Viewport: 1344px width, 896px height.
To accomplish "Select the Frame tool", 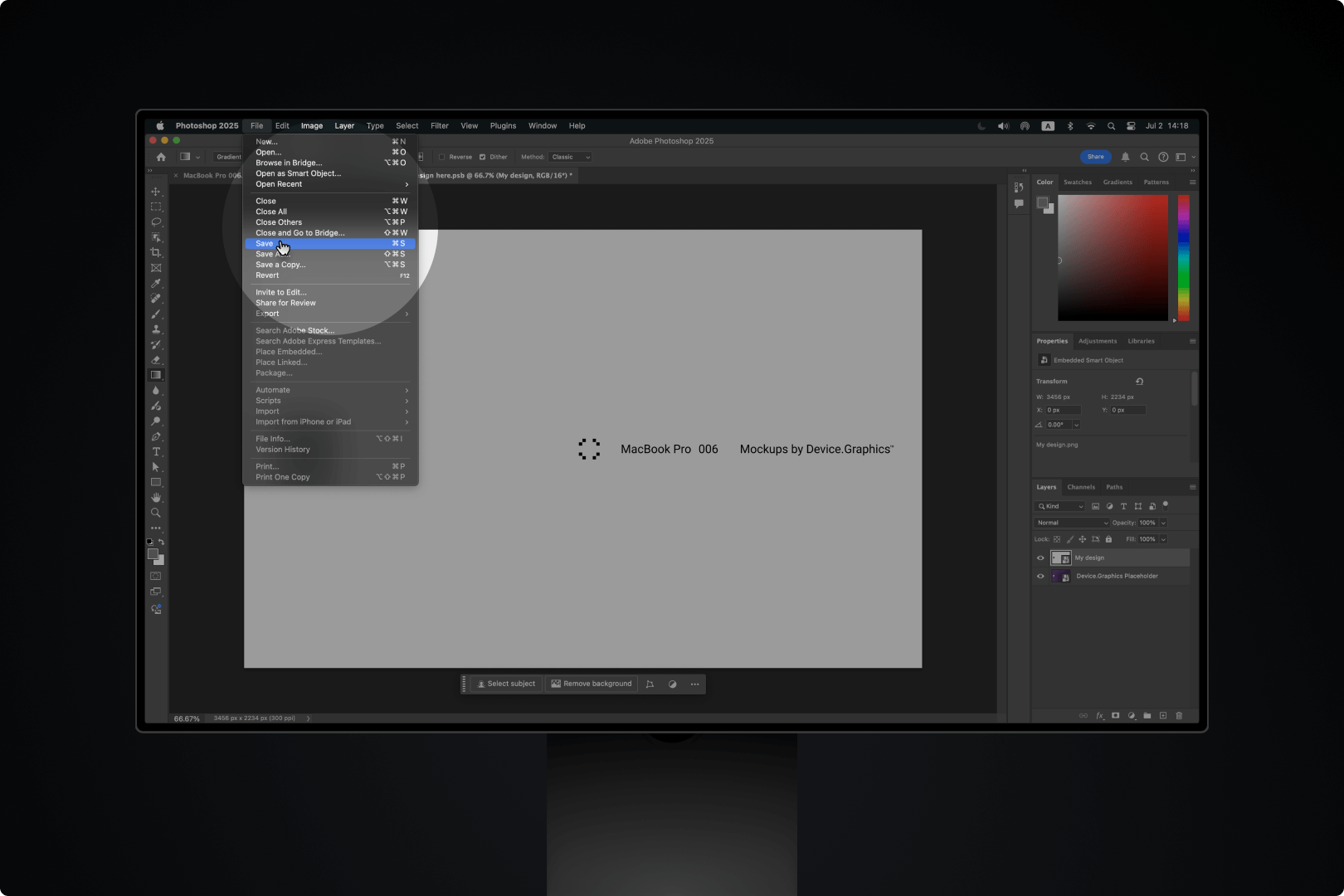I will pos(156,268).
